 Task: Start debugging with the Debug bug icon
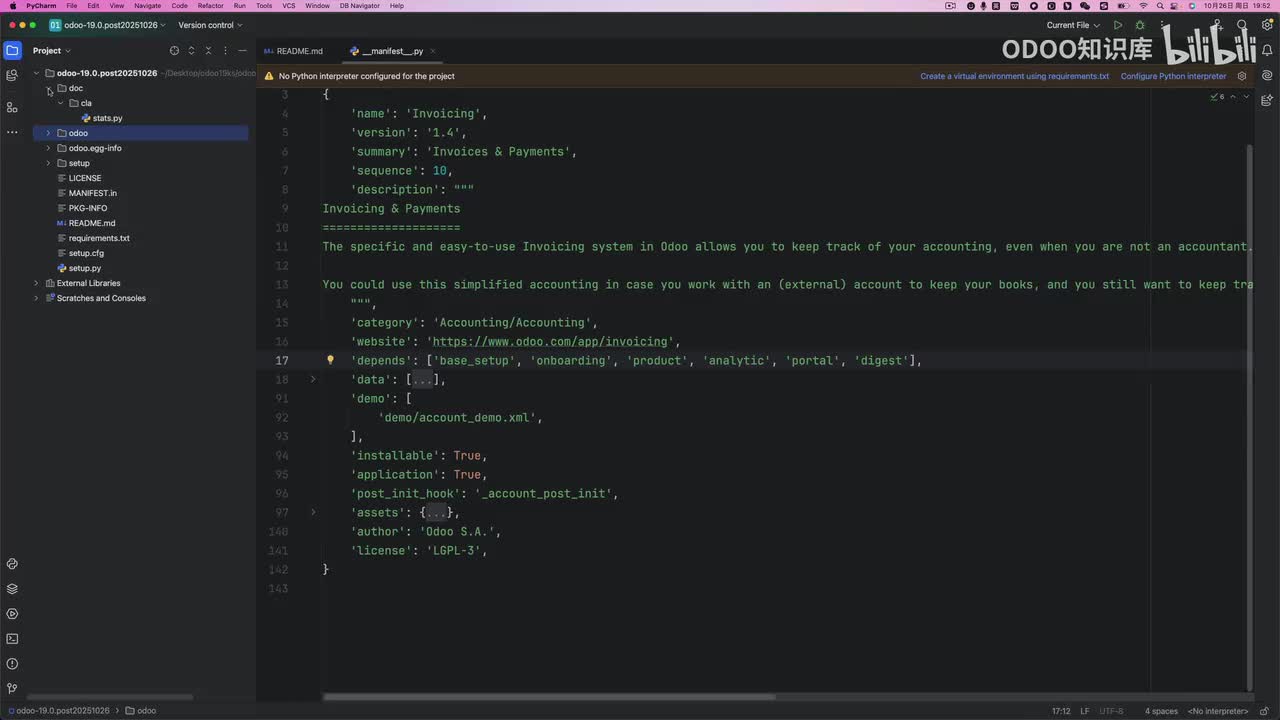(1139, 25)
